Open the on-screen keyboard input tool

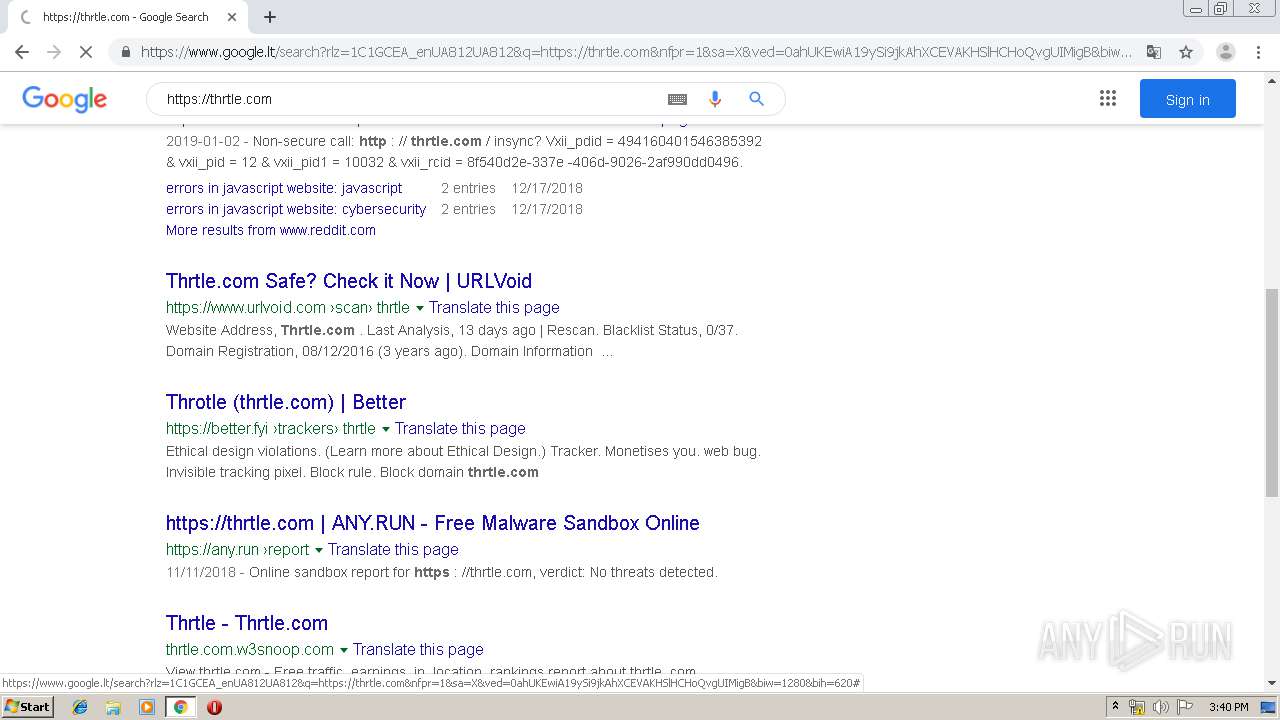coord(677,99)
